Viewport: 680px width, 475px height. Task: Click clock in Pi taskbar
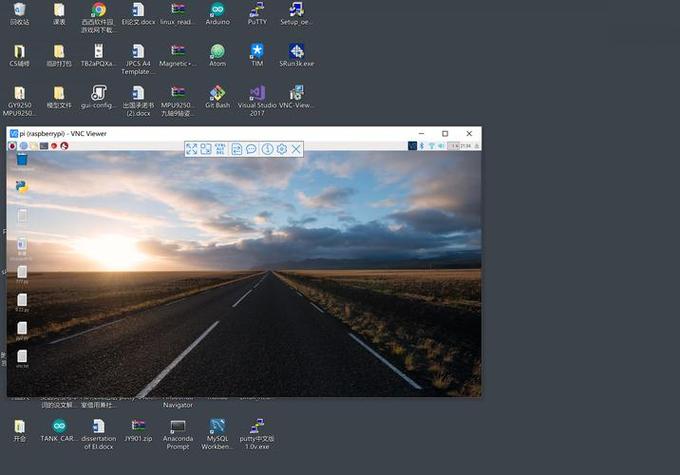(x=466, y=146)
